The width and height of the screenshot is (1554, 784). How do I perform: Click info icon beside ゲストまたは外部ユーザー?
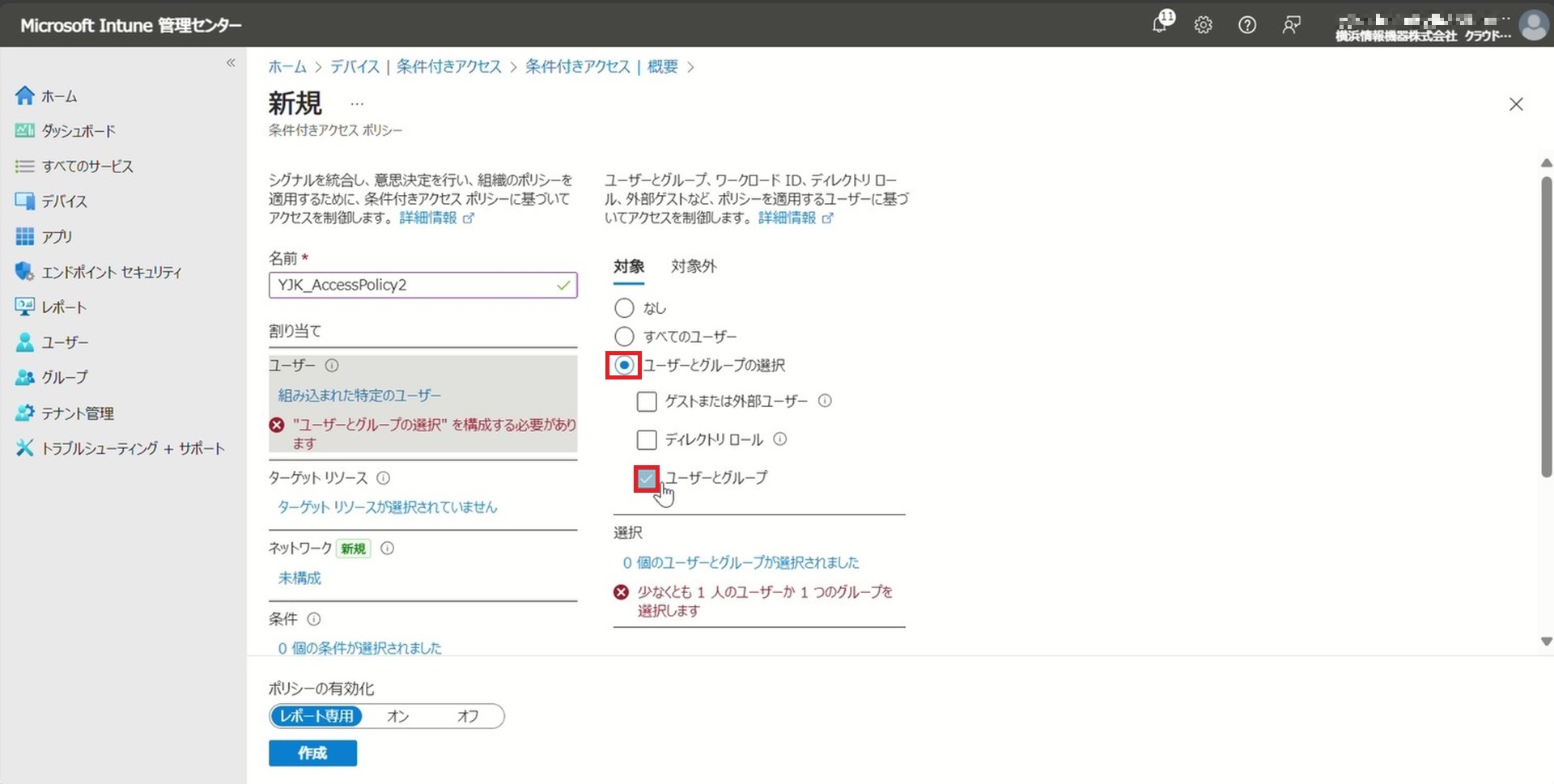coord(825,401)
